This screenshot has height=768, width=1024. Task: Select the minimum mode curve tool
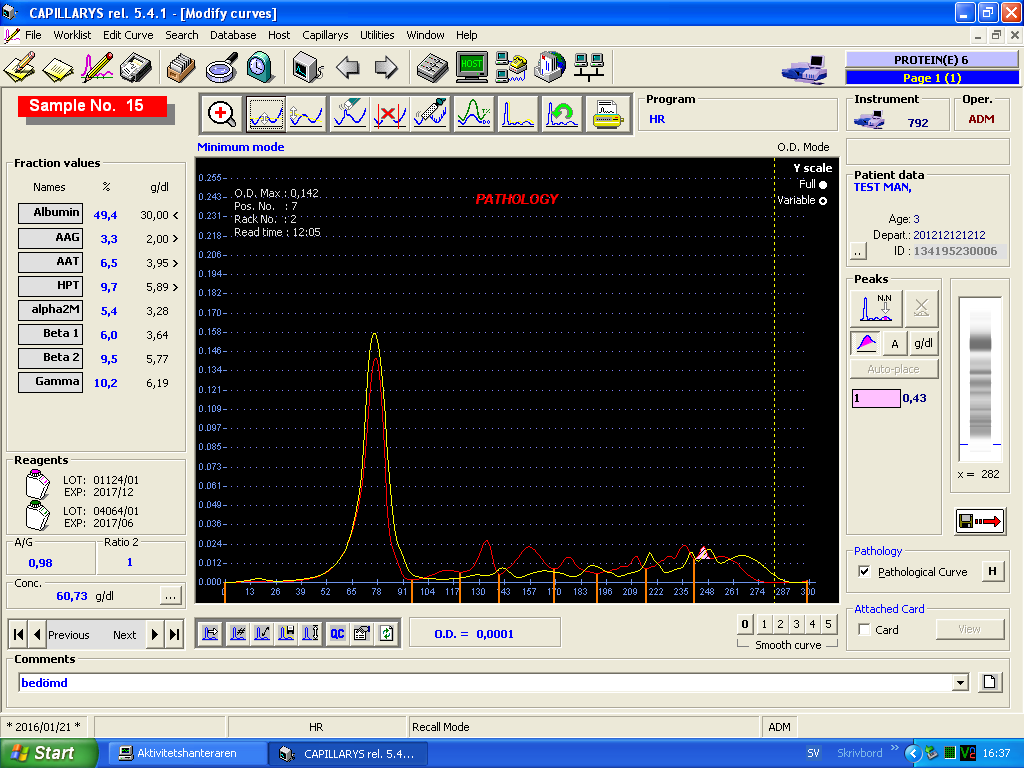coord(265,114)
